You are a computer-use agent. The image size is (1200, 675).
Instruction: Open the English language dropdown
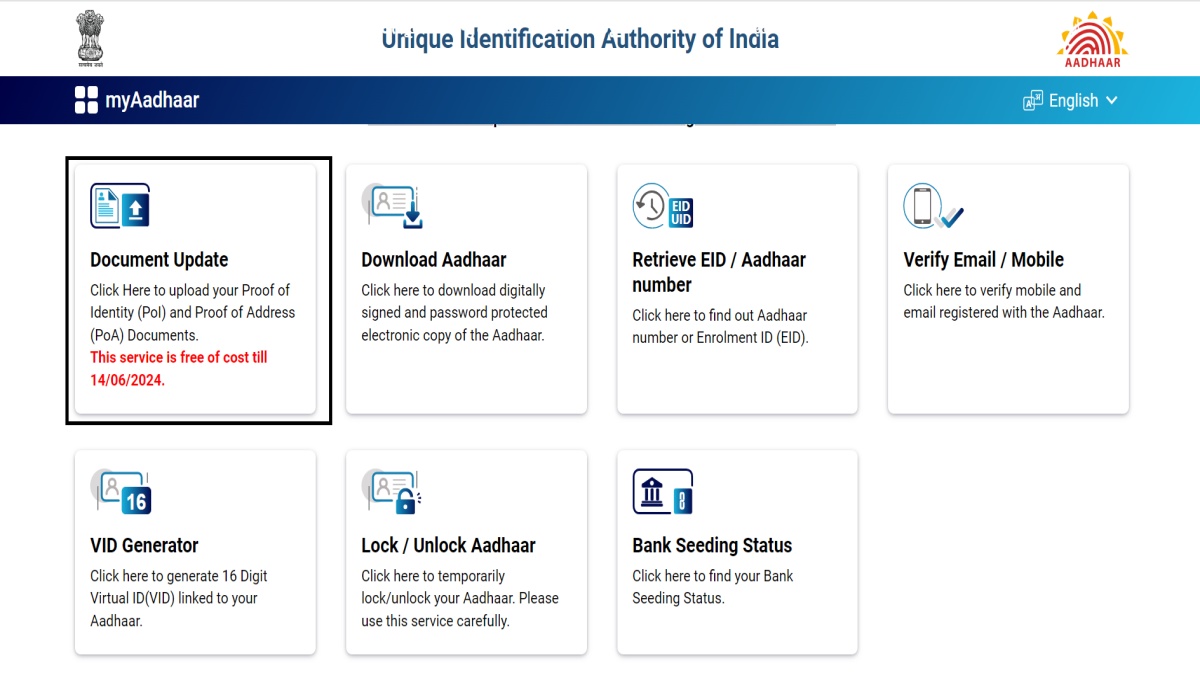pyautogui.click(x=1073, y=100)
